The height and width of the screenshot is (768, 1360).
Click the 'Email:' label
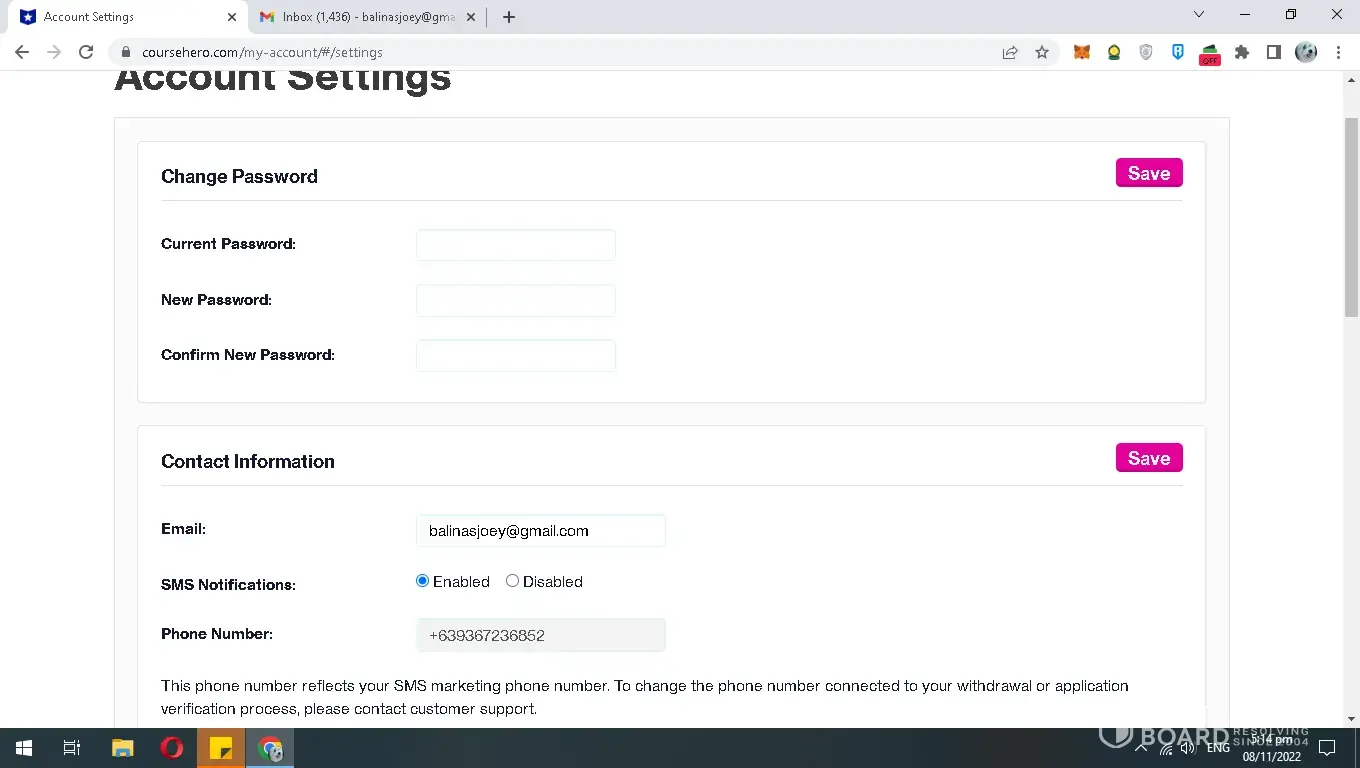coord(183,529)
